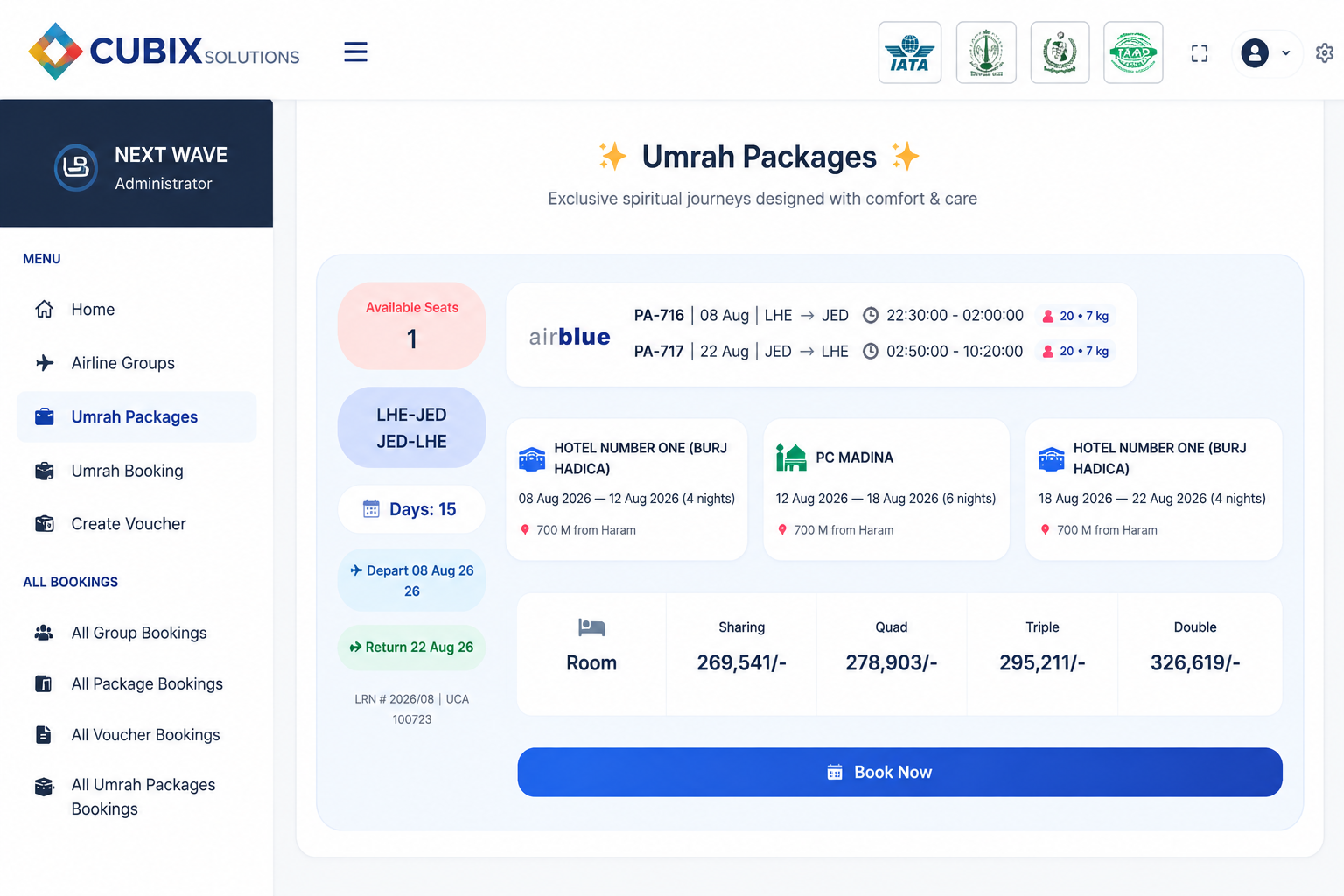Click the second green emblem badge

986,52
